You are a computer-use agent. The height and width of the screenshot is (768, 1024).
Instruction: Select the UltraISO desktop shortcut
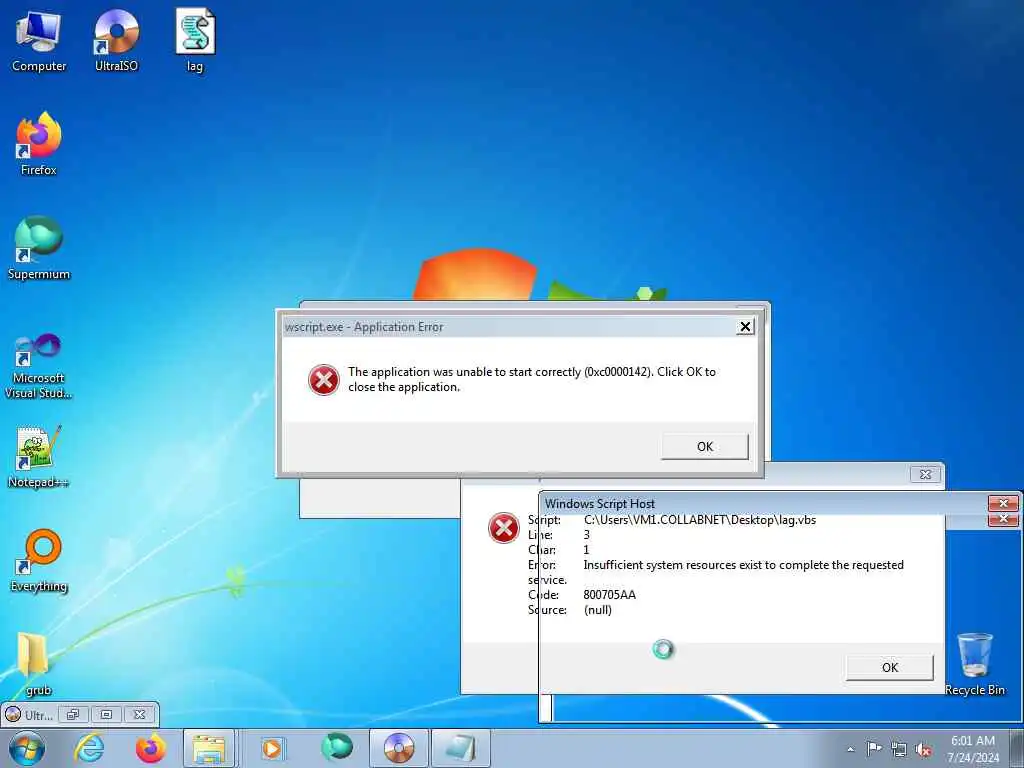[x=116, y=41]
